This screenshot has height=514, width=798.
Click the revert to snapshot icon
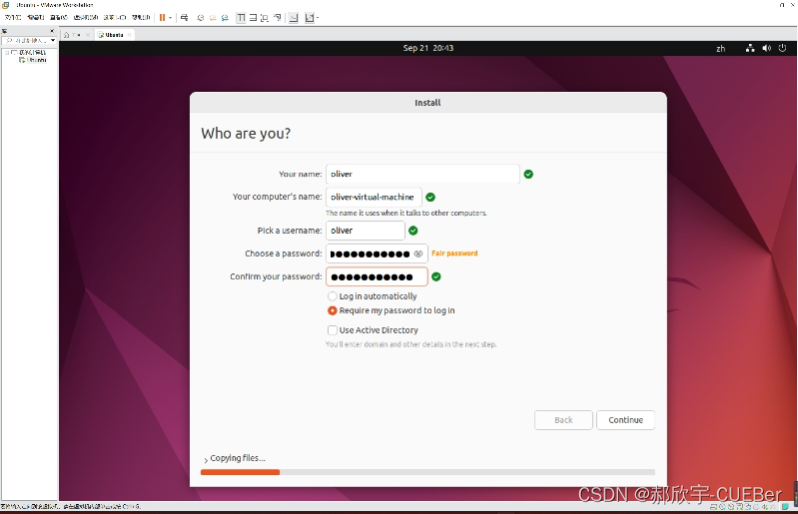coord(213,18)
